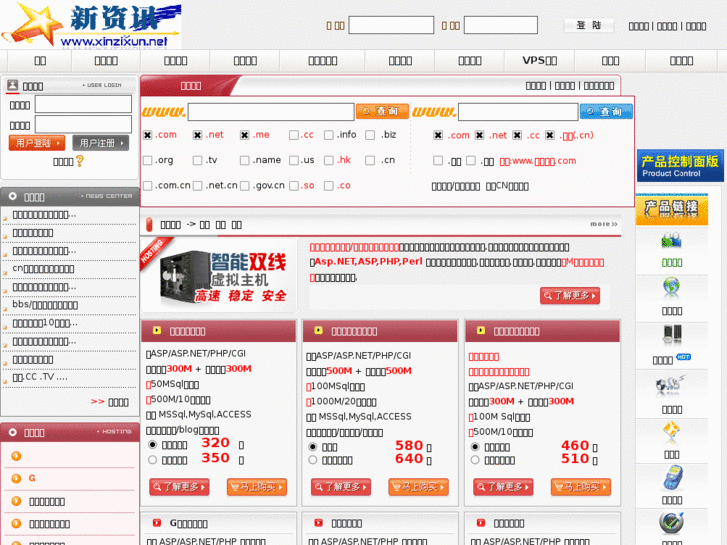Image resolution: width=727 pixels, height=545 pixels.
Task: Click the blue 查询 domain search button
Action: click(606, 111)
